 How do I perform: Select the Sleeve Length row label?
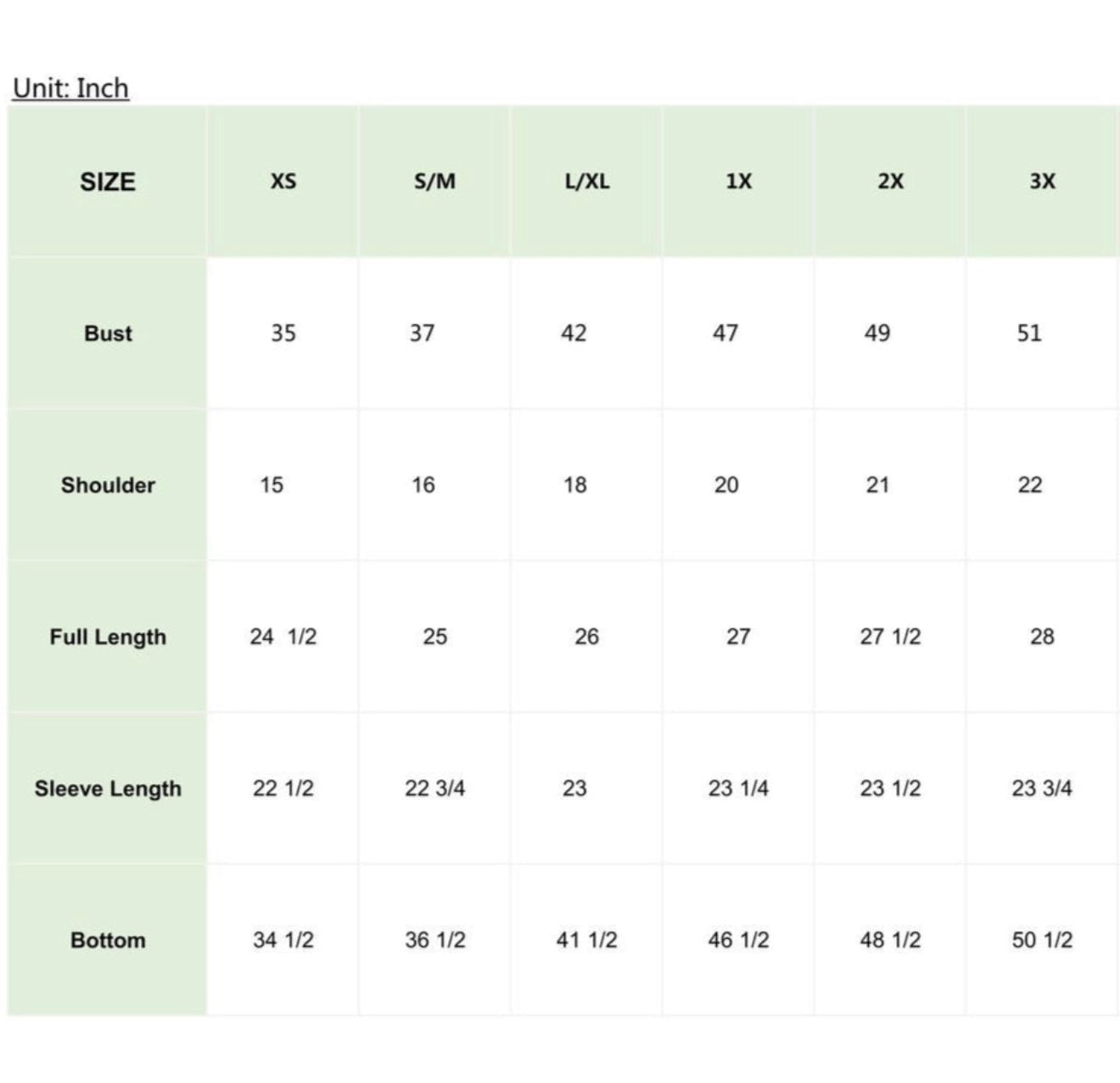(108, 789)
